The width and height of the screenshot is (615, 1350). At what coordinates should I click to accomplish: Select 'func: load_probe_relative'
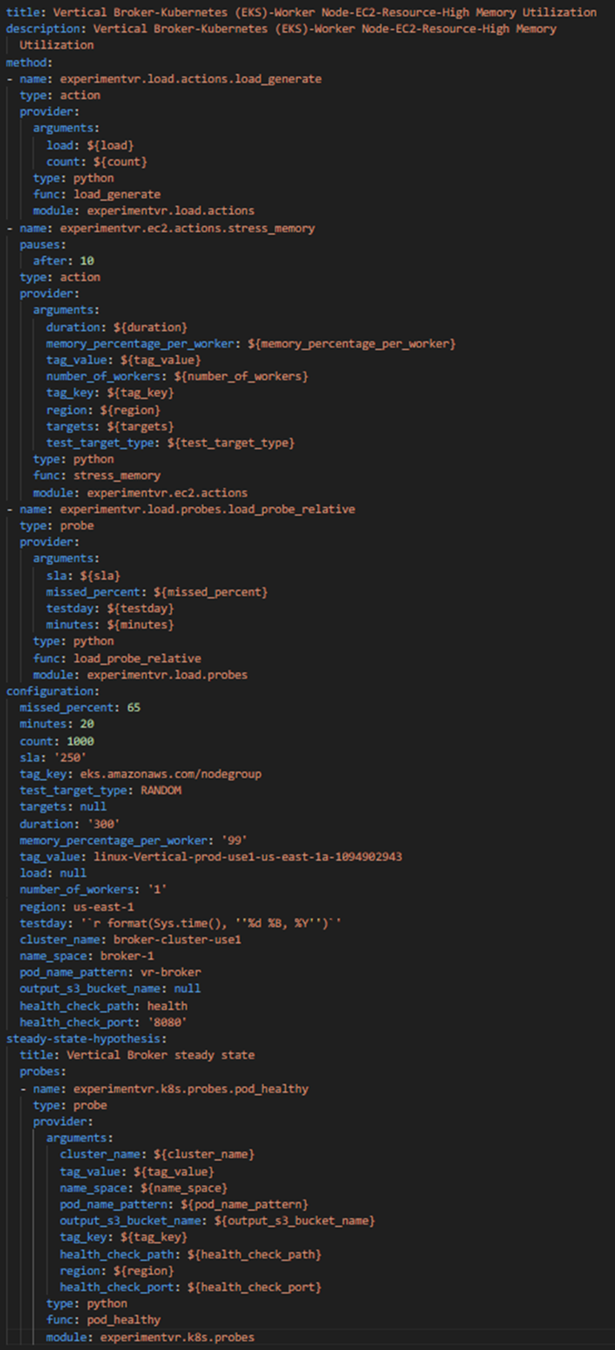point(117,657)
